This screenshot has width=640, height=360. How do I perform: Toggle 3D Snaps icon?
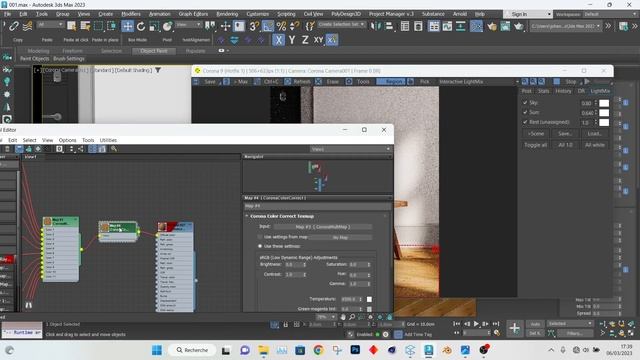(254, 27)
